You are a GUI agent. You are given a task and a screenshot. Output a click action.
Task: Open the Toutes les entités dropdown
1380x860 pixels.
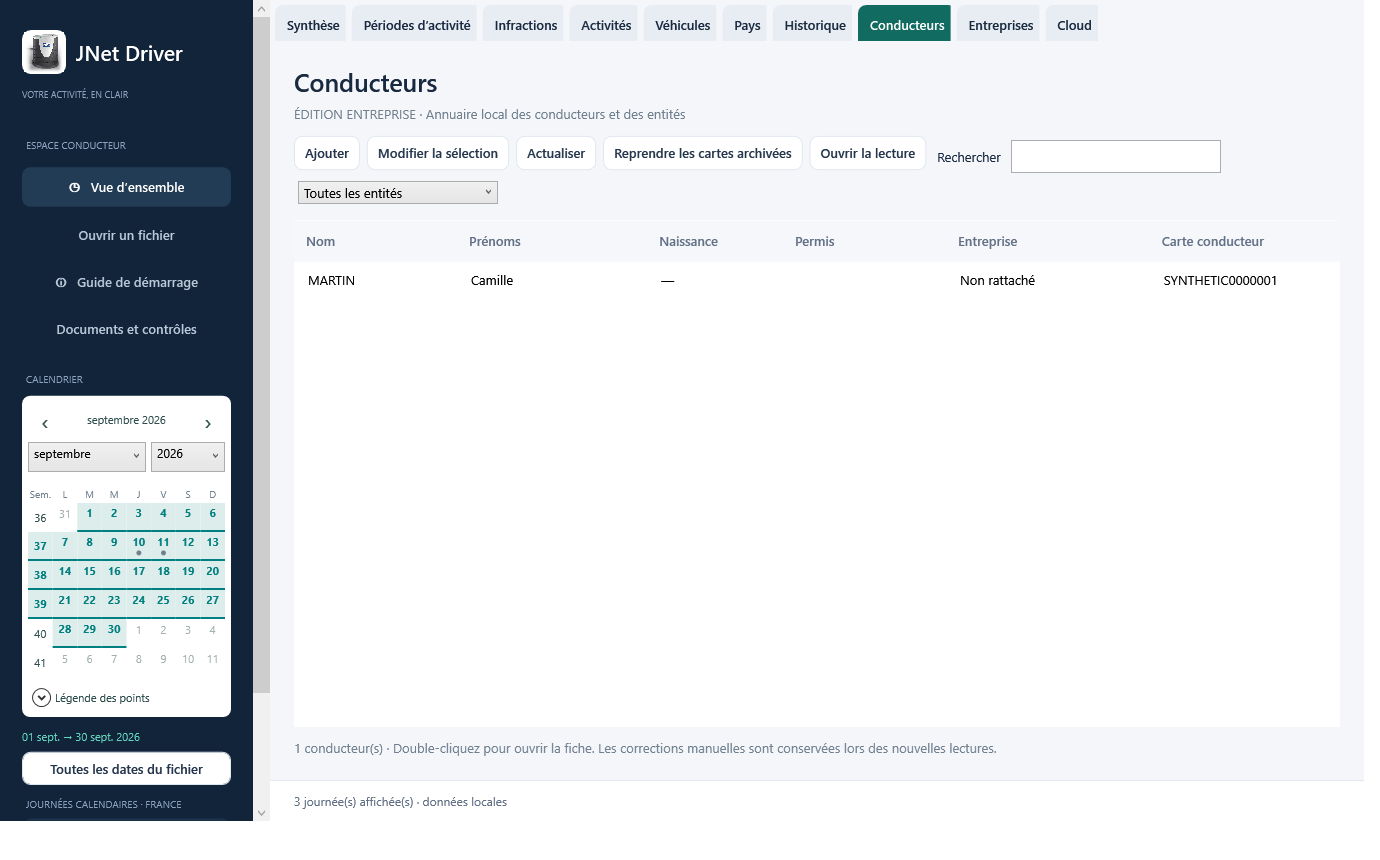398,193
